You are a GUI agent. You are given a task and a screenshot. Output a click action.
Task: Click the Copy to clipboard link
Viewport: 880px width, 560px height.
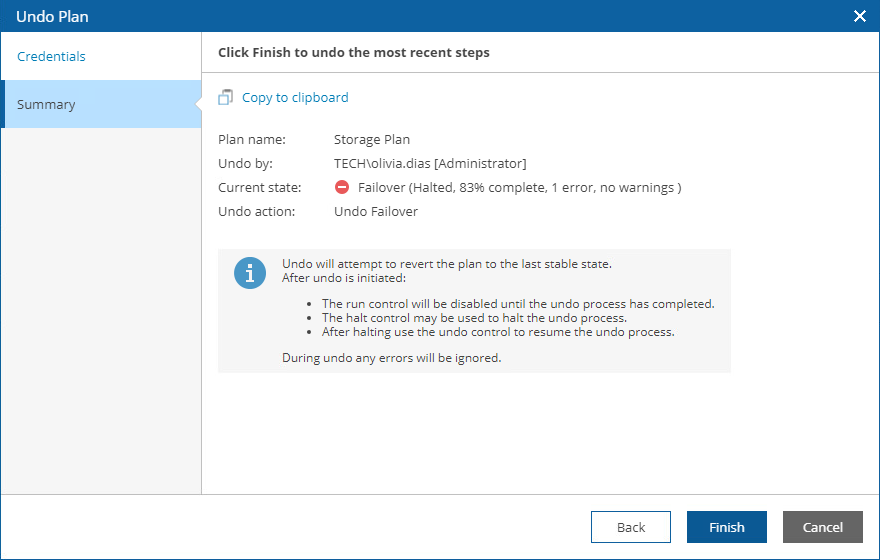[295, 98]
